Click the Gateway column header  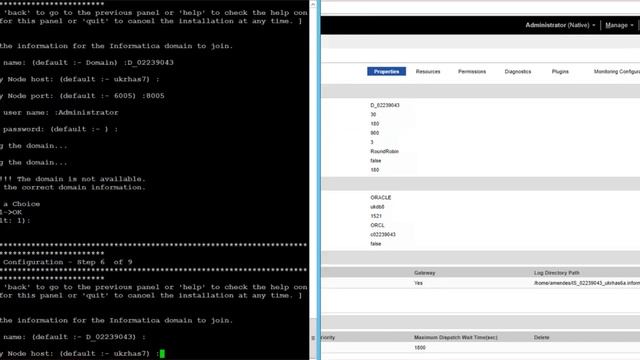click(x=424, y=273)
